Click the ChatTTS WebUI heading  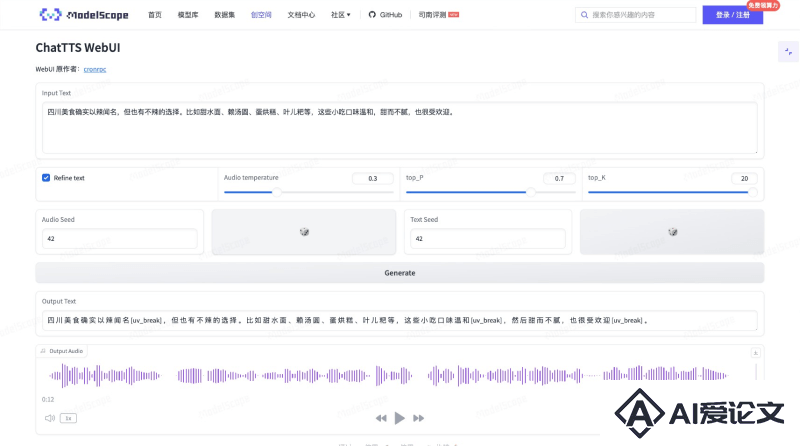coord(78,47)
